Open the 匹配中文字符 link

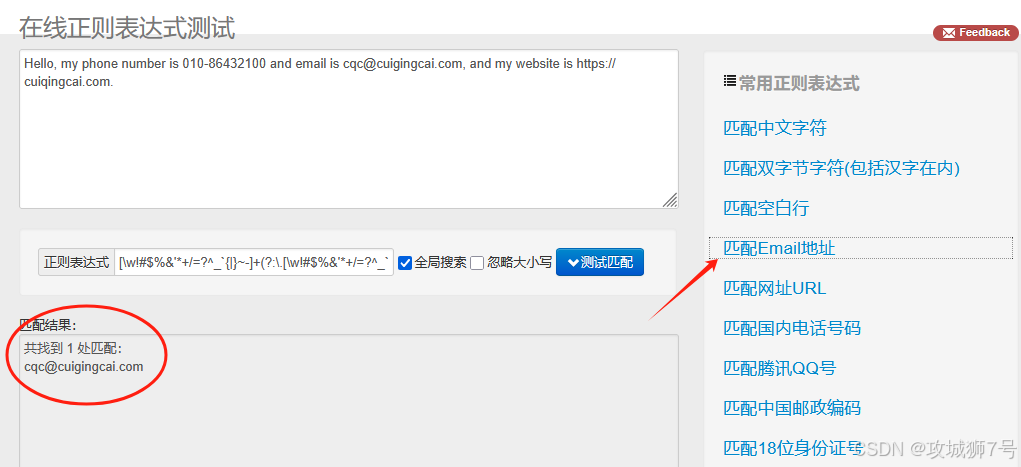pos(774,128)
